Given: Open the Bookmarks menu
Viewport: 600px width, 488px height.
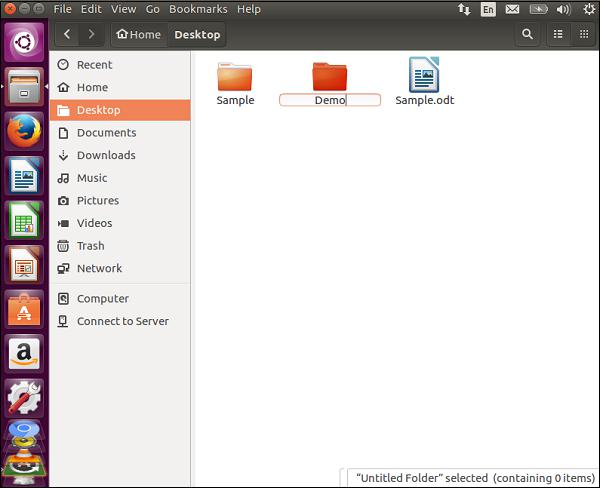Looking at the screenshot, I should tap(198, 9).
